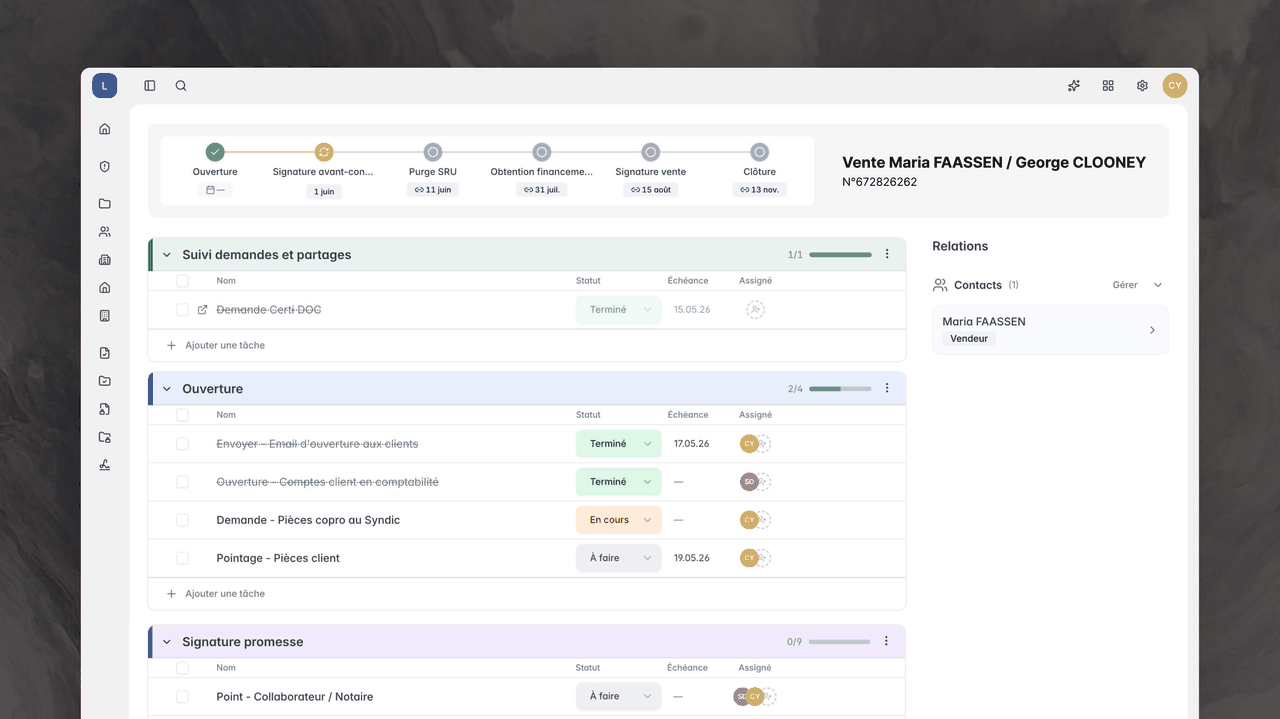Image resolution: width=1280 pixels, height=719 pixels.
Task: Click Gérer link in Contacts
Action: pyautogui.click(x=1125, y=285)
